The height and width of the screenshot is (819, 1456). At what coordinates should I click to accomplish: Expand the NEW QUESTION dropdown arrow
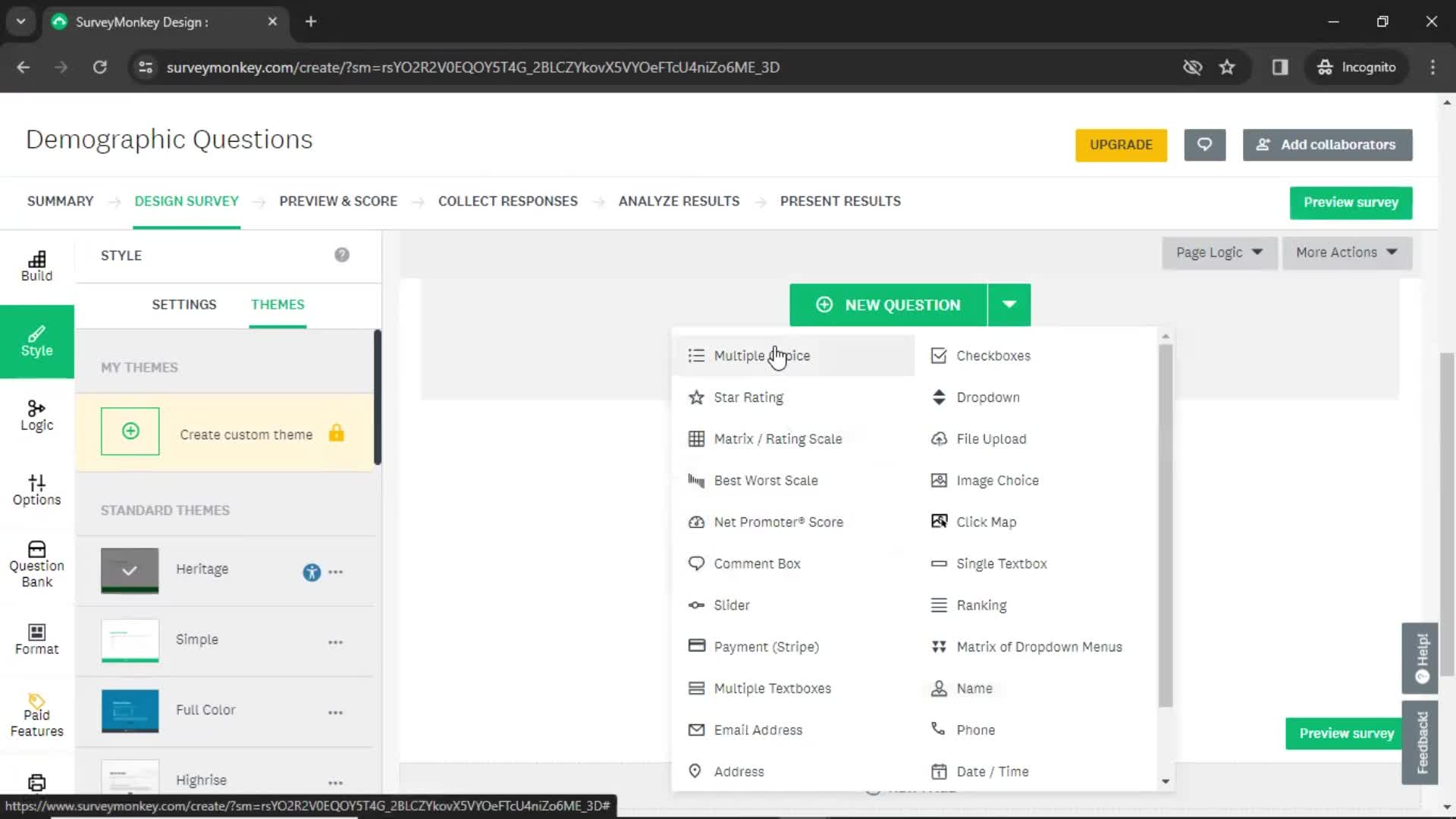1010,305
